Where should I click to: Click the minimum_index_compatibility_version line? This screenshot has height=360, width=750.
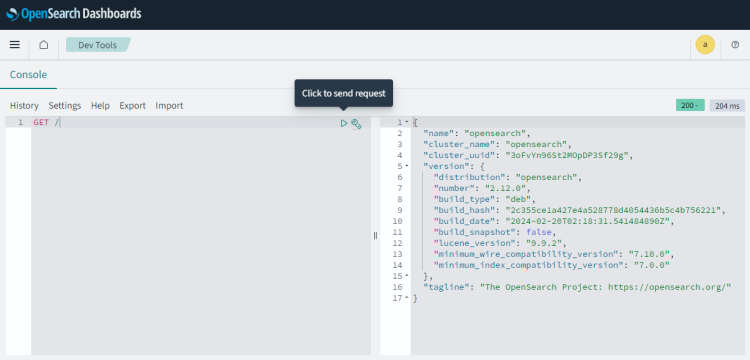(551, 265)
